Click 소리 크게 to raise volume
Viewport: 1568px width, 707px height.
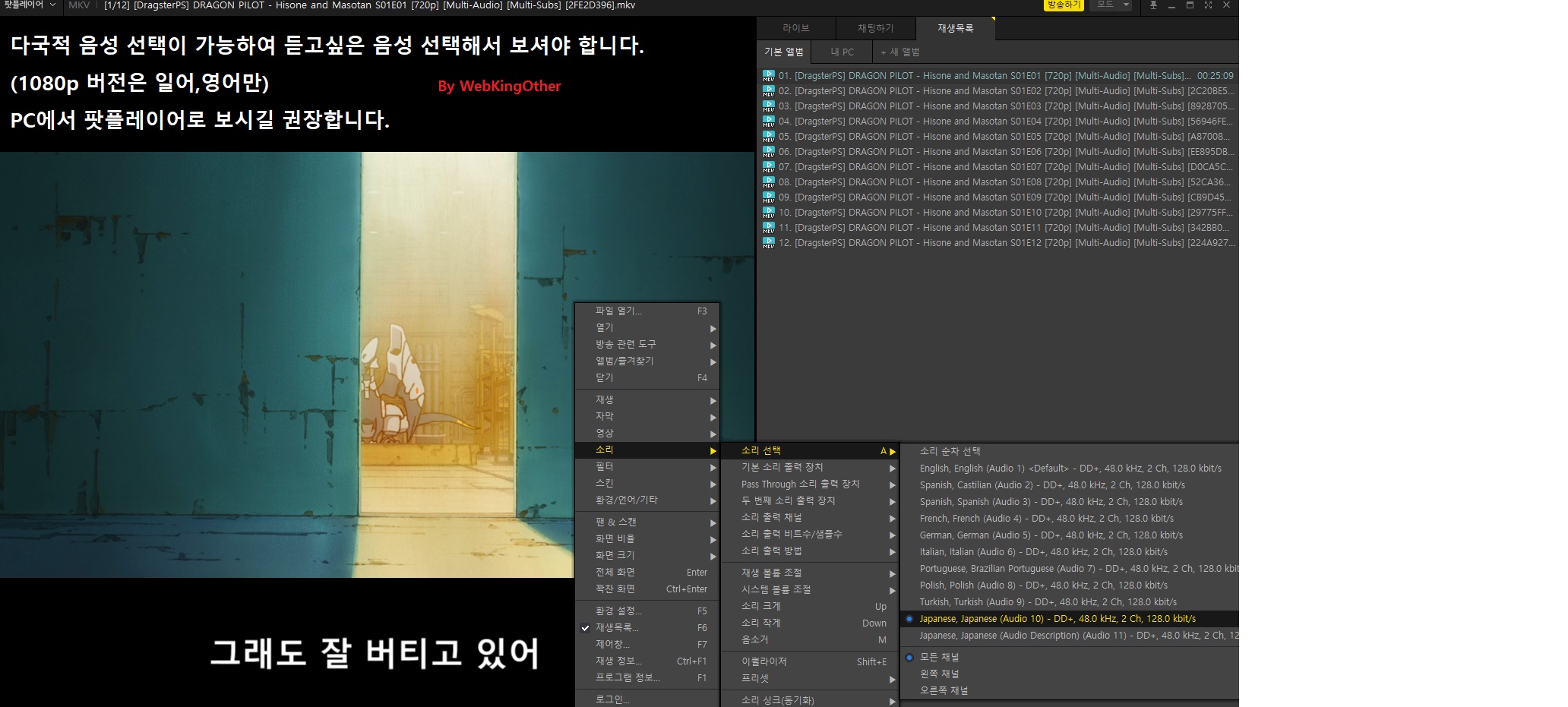click(810, 607)
